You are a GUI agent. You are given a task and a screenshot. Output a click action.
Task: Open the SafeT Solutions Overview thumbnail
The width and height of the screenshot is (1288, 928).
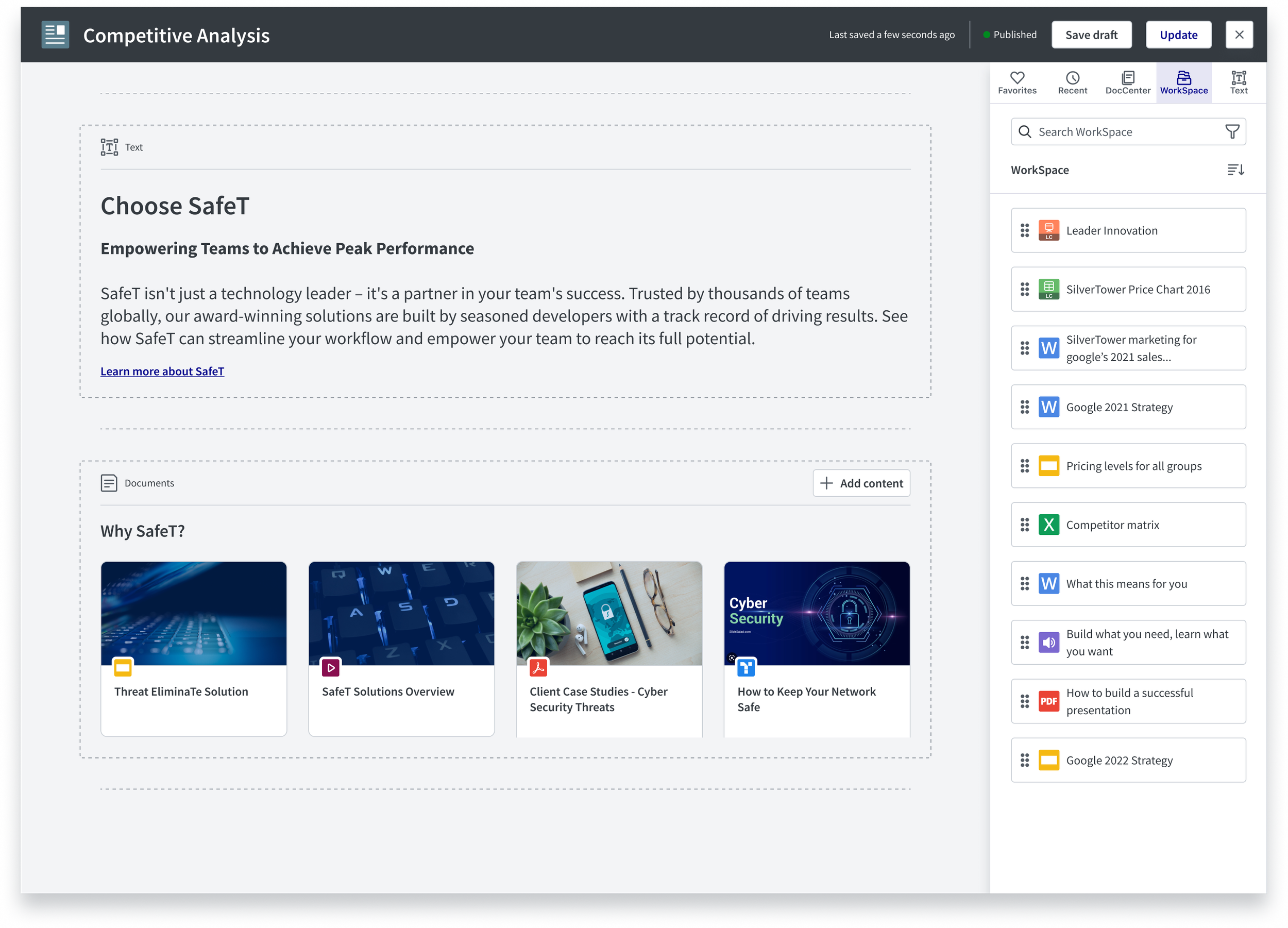[x=401, y=613]
